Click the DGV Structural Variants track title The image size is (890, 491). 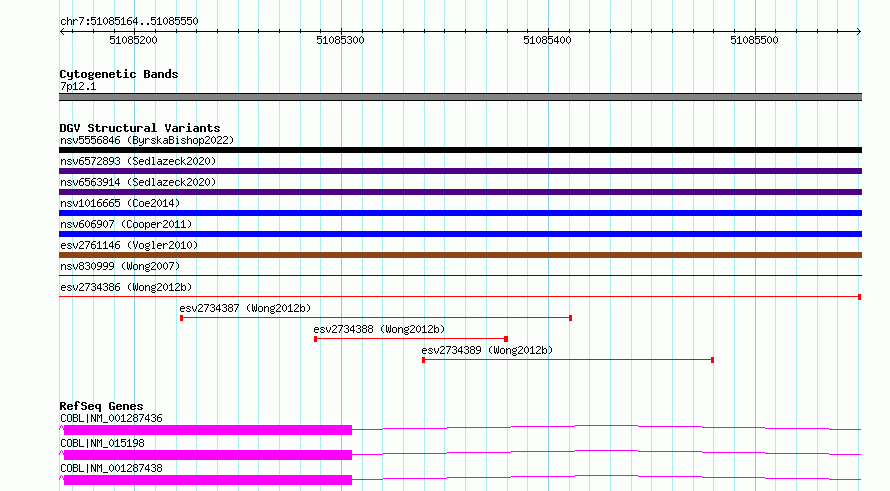[x=140, y=128]
